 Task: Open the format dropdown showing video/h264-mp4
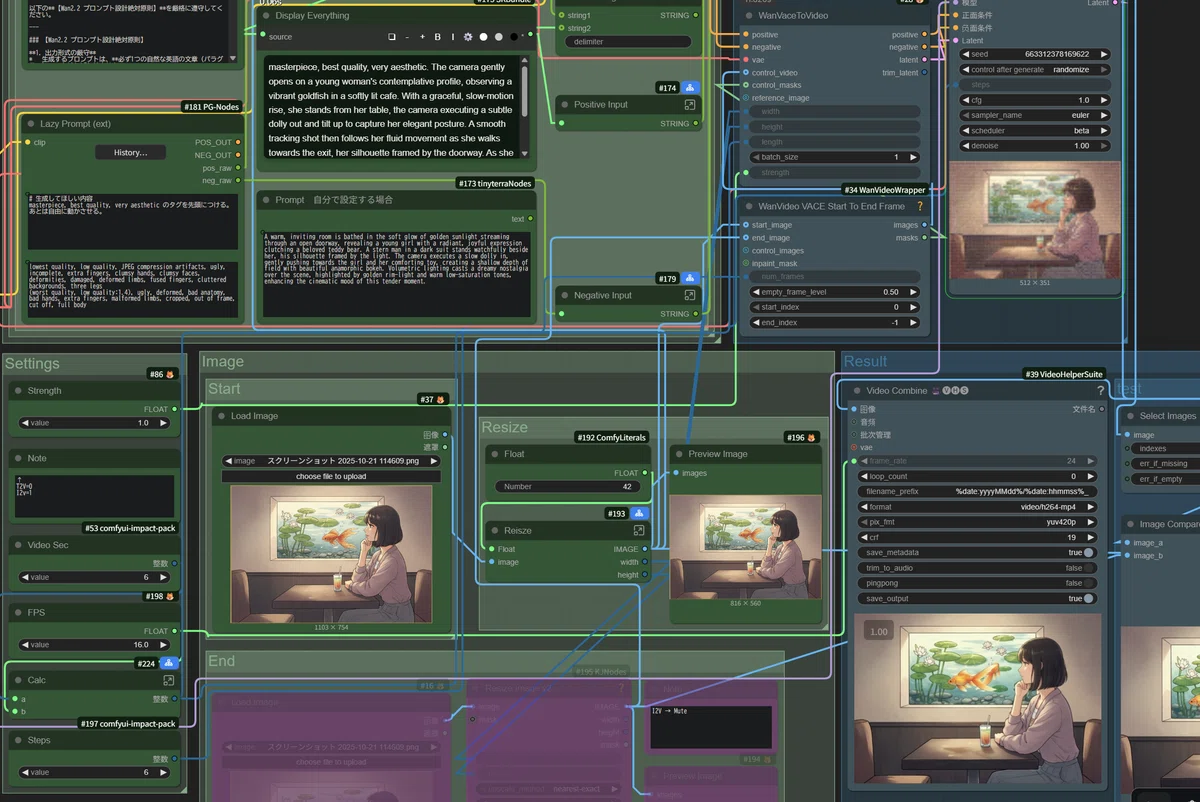point(976,507)
